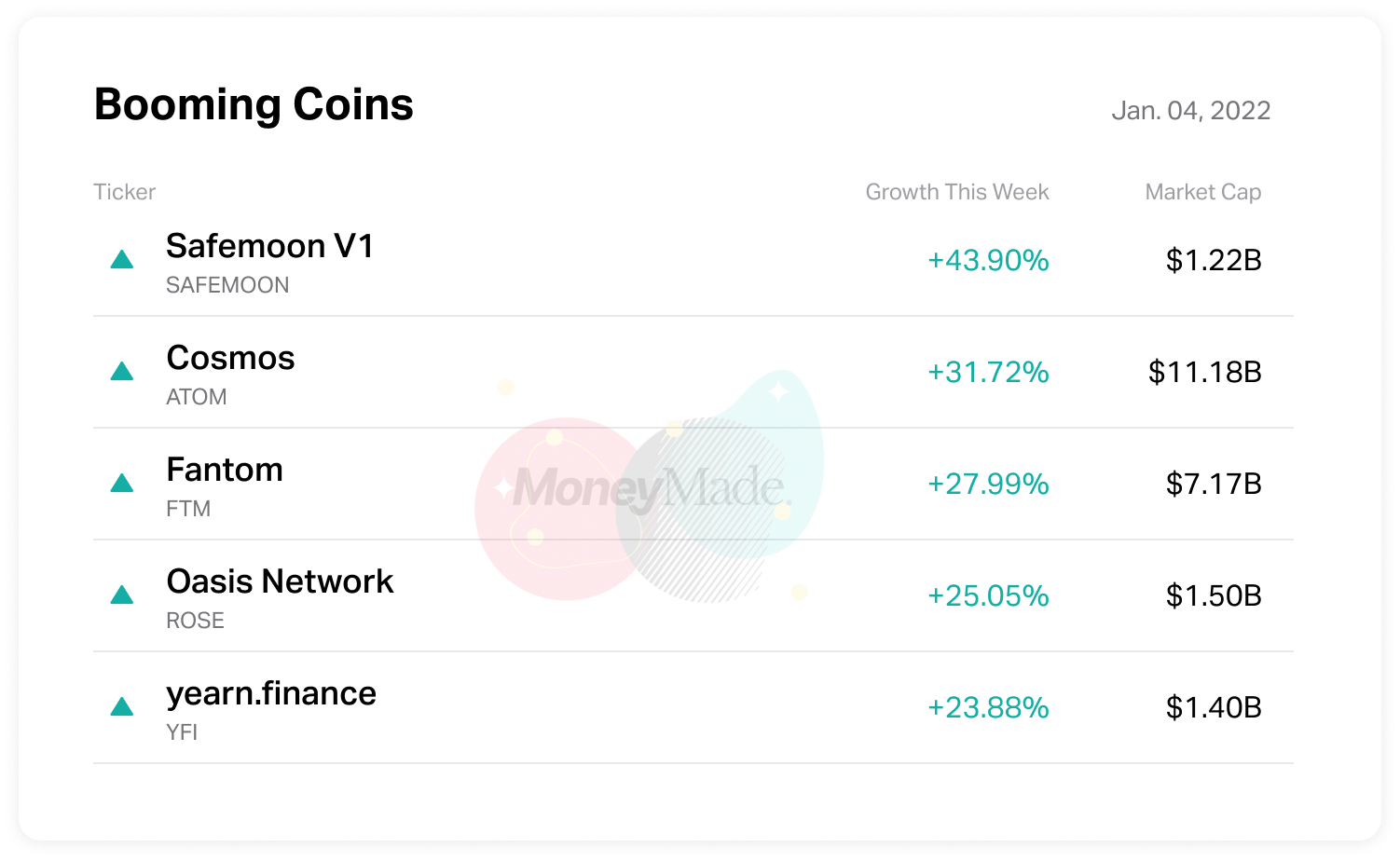This screenshot has width=1400, height=861.
Task: Click the +43.90% growth value
Action: click(988, 260)
